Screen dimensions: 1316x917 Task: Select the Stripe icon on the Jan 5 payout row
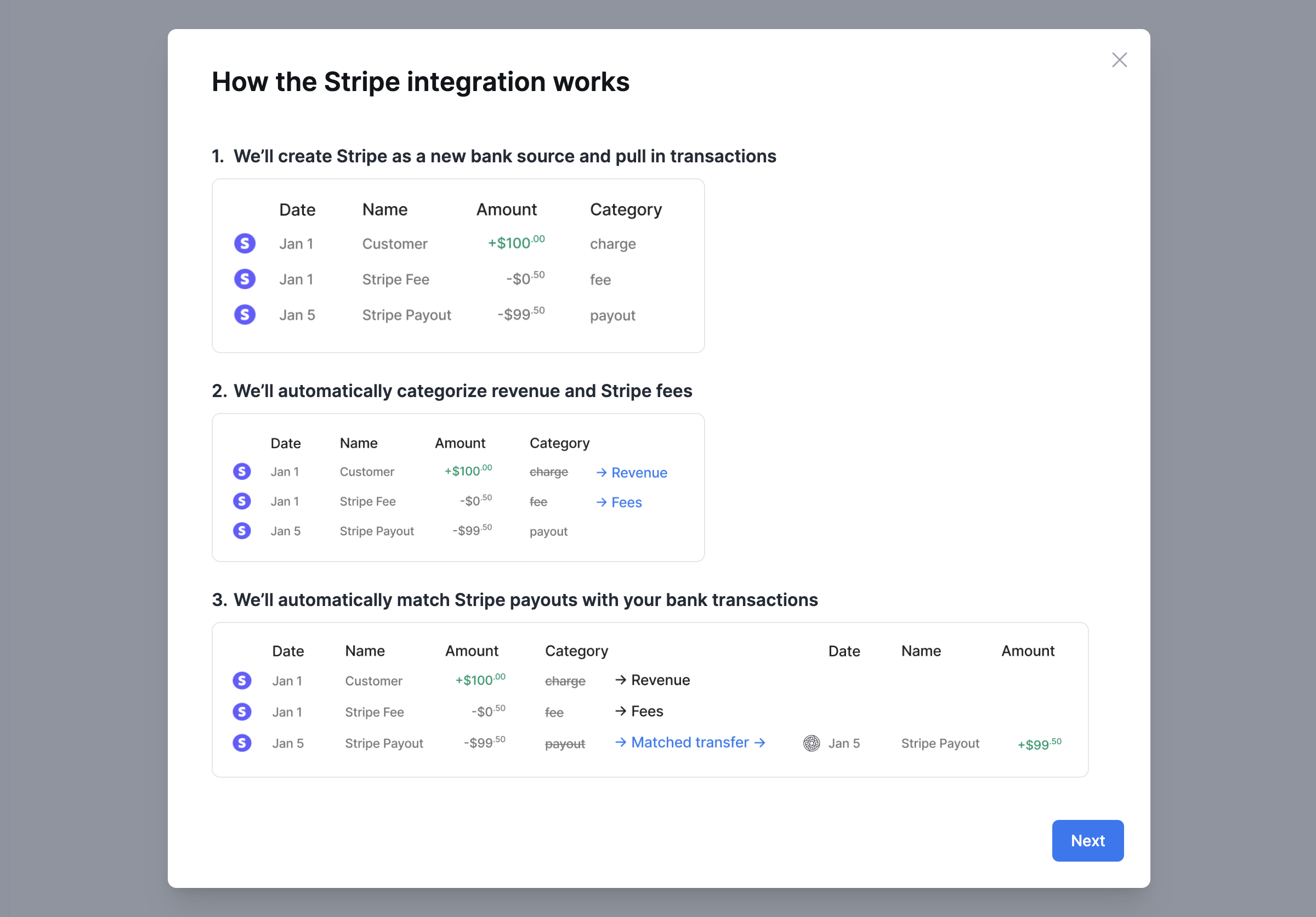pos(245,315)
